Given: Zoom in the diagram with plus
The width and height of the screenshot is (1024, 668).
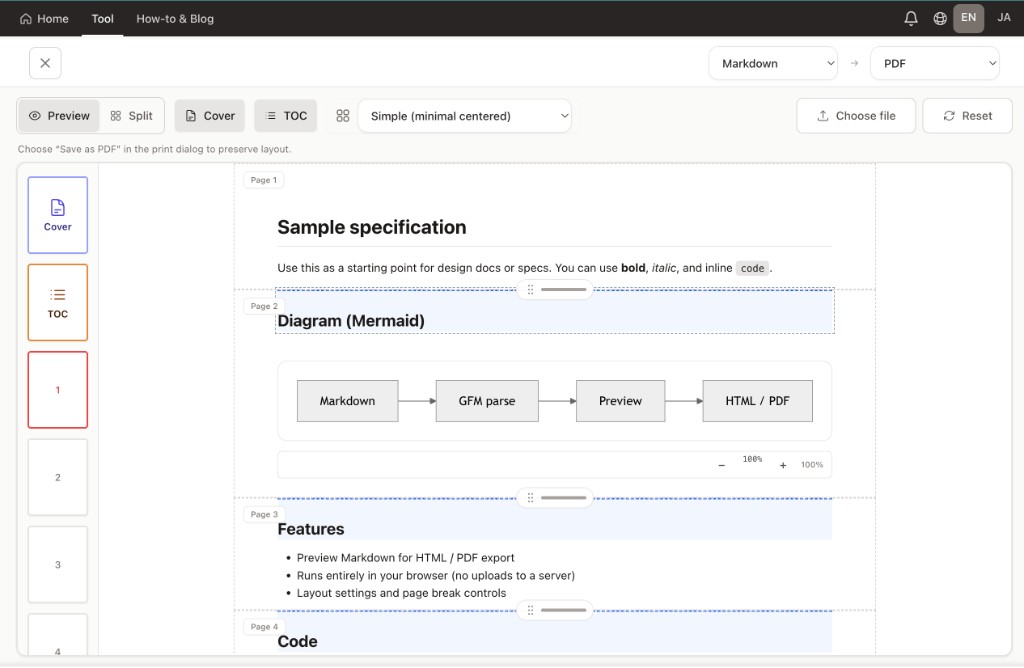Looking at the screenshot, I should point(783,465).
